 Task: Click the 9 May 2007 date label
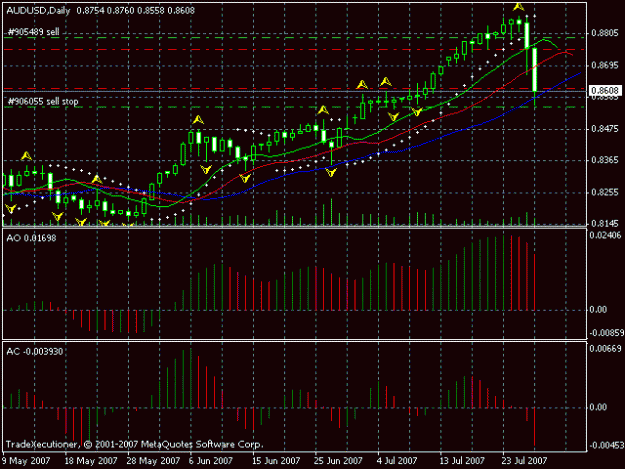click(x=26, y=461)
